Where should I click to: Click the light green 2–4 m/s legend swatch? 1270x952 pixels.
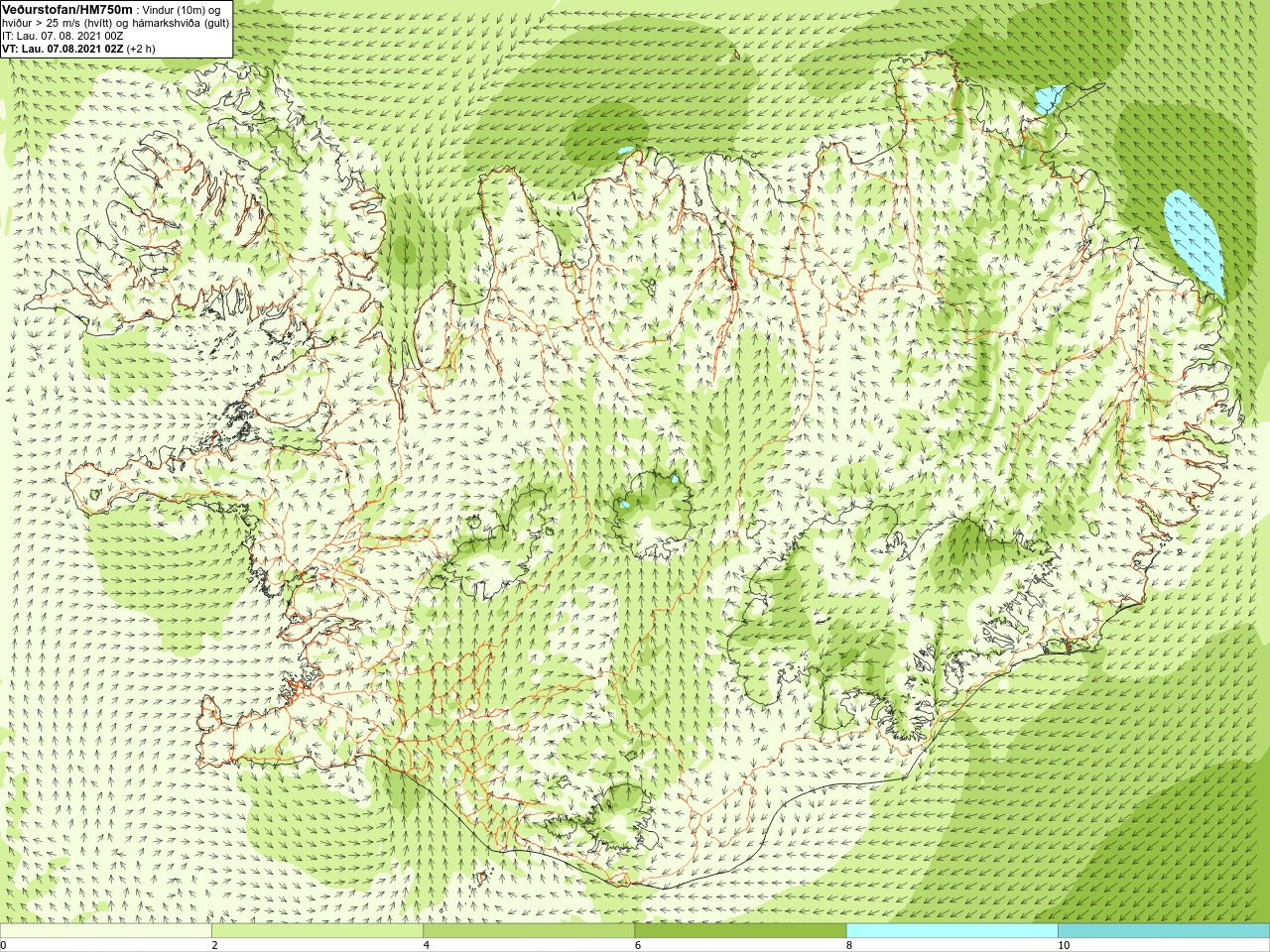pyautogui.click(x=317, y=931)
